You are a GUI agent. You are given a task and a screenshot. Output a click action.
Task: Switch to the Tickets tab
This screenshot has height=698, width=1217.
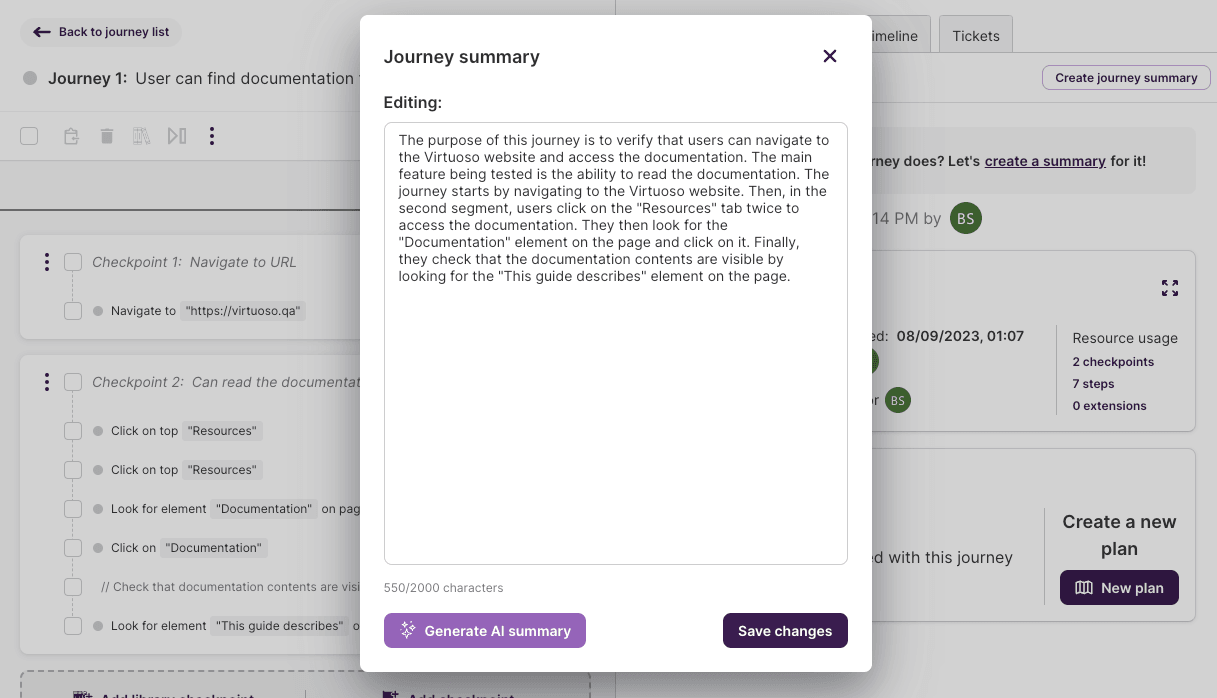pos(975,35)
